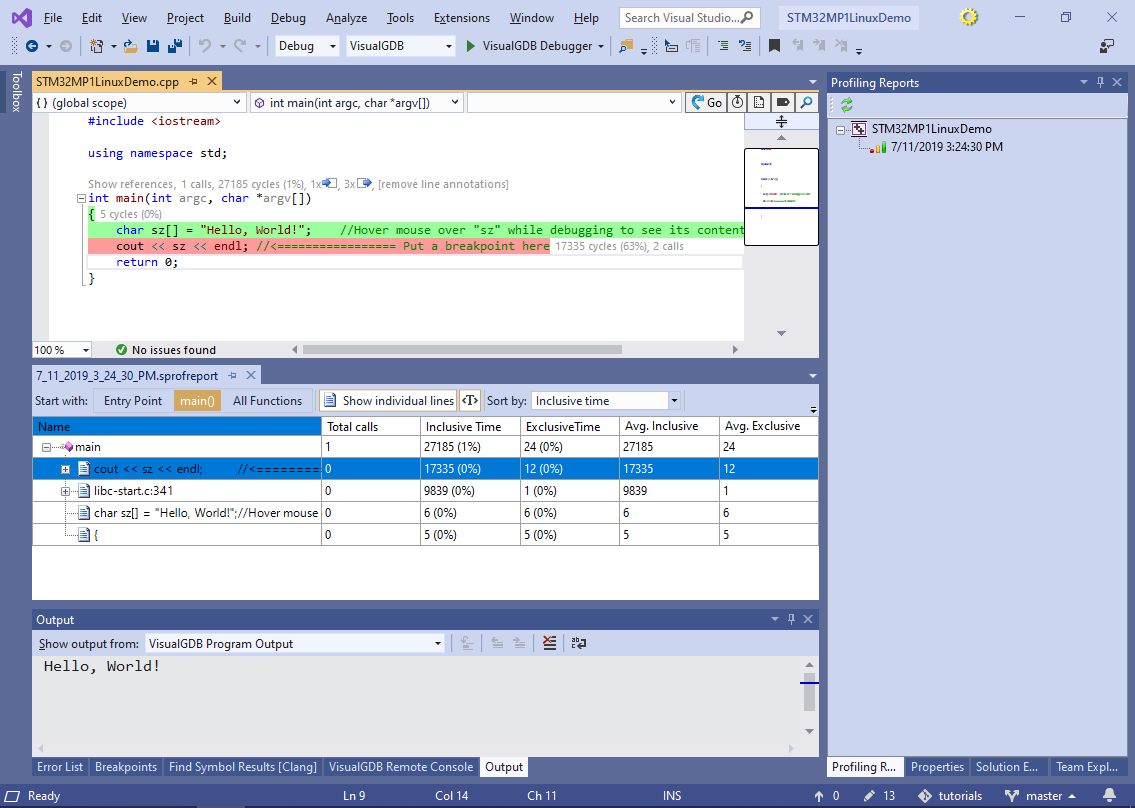Refresh the Profiling Reports list

(846, 105)
